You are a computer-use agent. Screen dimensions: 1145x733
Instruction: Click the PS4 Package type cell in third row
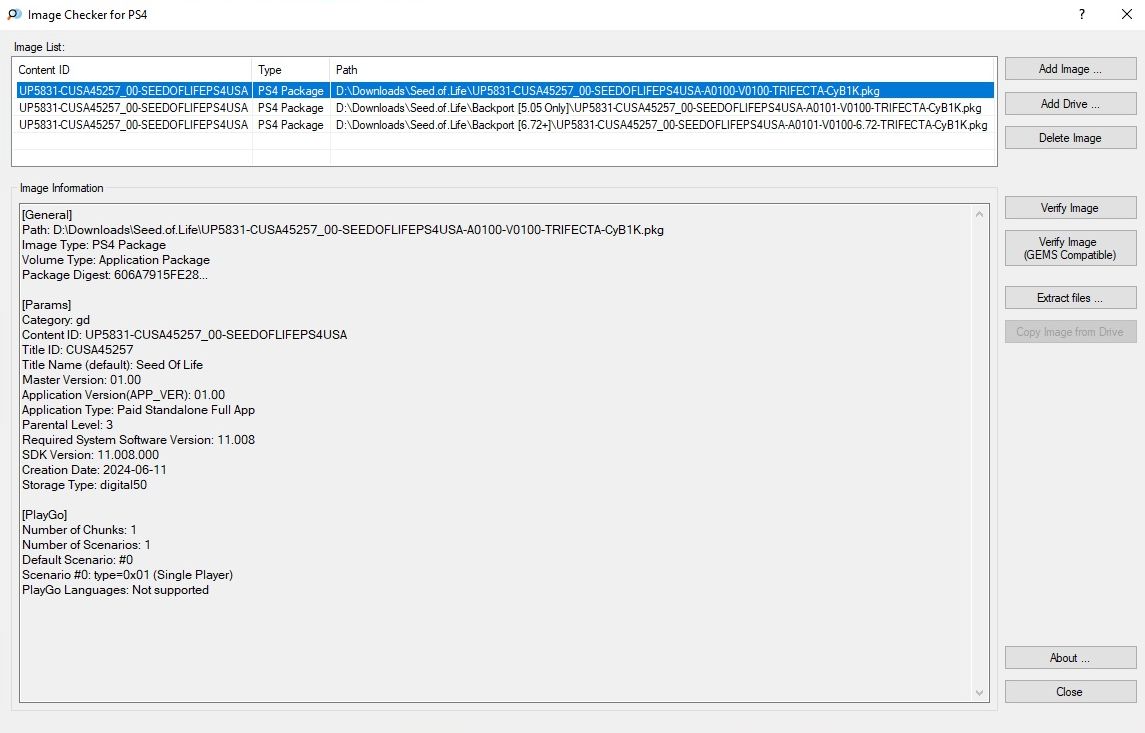pyautogui.click(x=291, y=125)
